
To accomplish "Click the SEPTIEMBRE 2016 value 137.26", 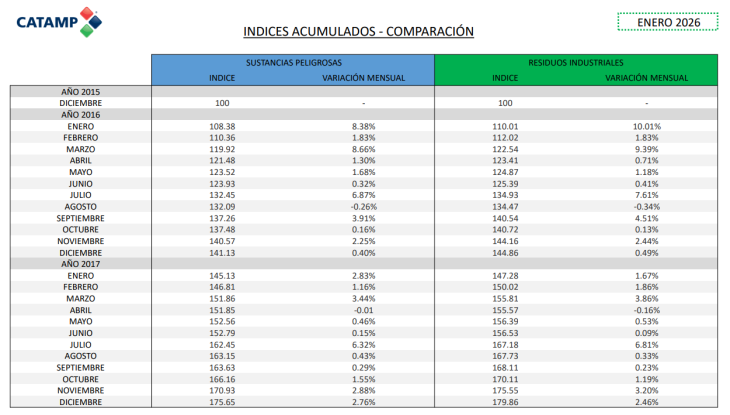I will click(x=222, y=217).
